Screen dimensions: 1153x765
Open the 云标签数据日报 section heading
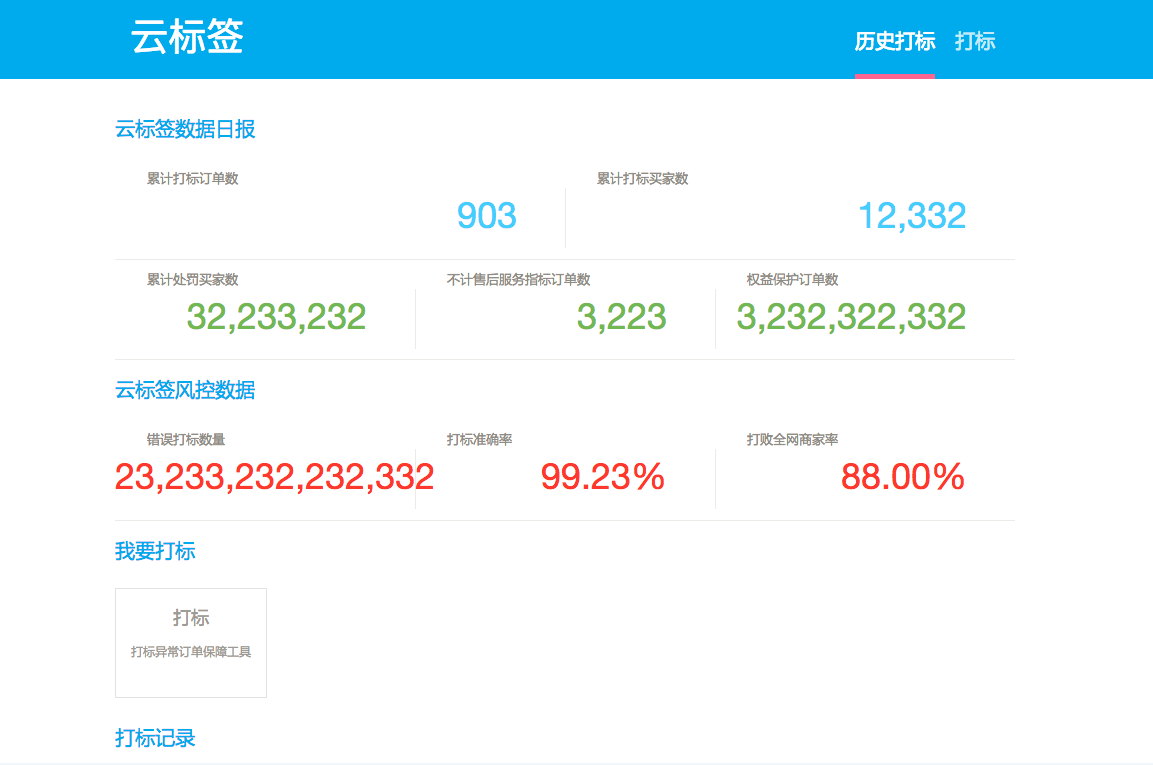[x=184, y=130]
